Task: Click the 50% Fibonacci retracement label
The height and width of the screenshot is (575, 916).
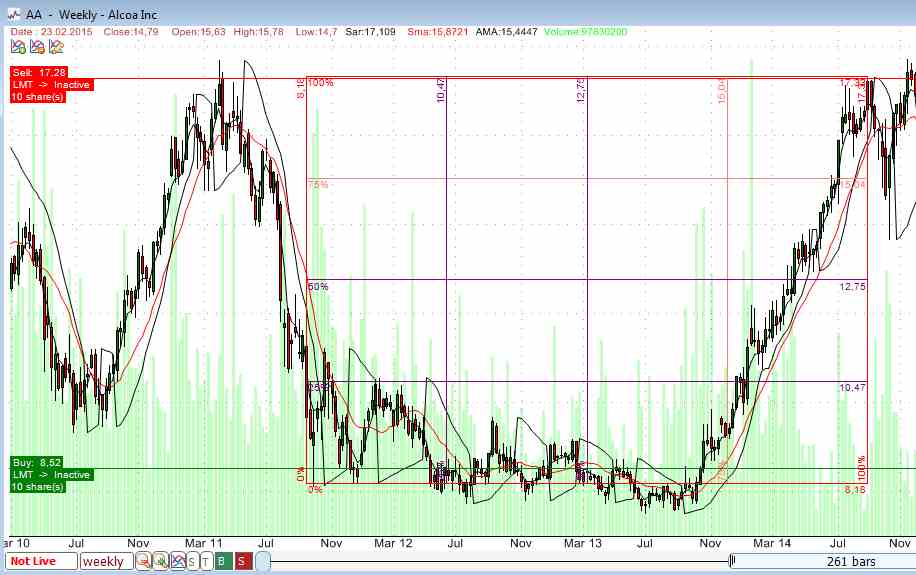Action: point(318,287)
